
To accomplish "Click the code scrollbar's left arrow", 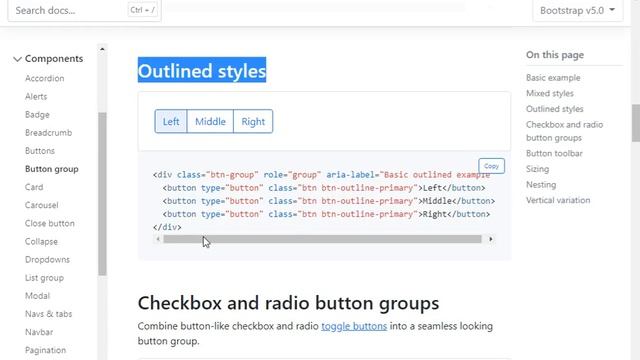I will point(158,239).
